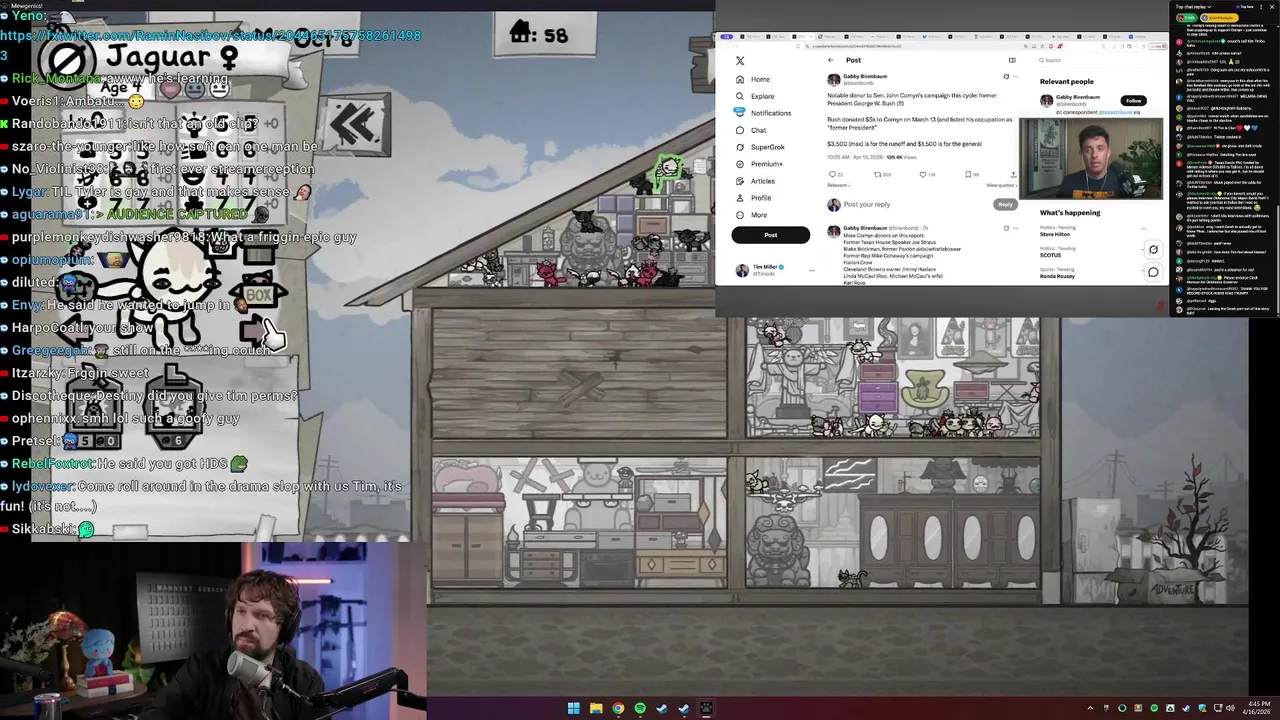The height and width of the screenshot is (720, 1280).
Task: Open Explore in the X sidebar
Action: coord(755,96)
